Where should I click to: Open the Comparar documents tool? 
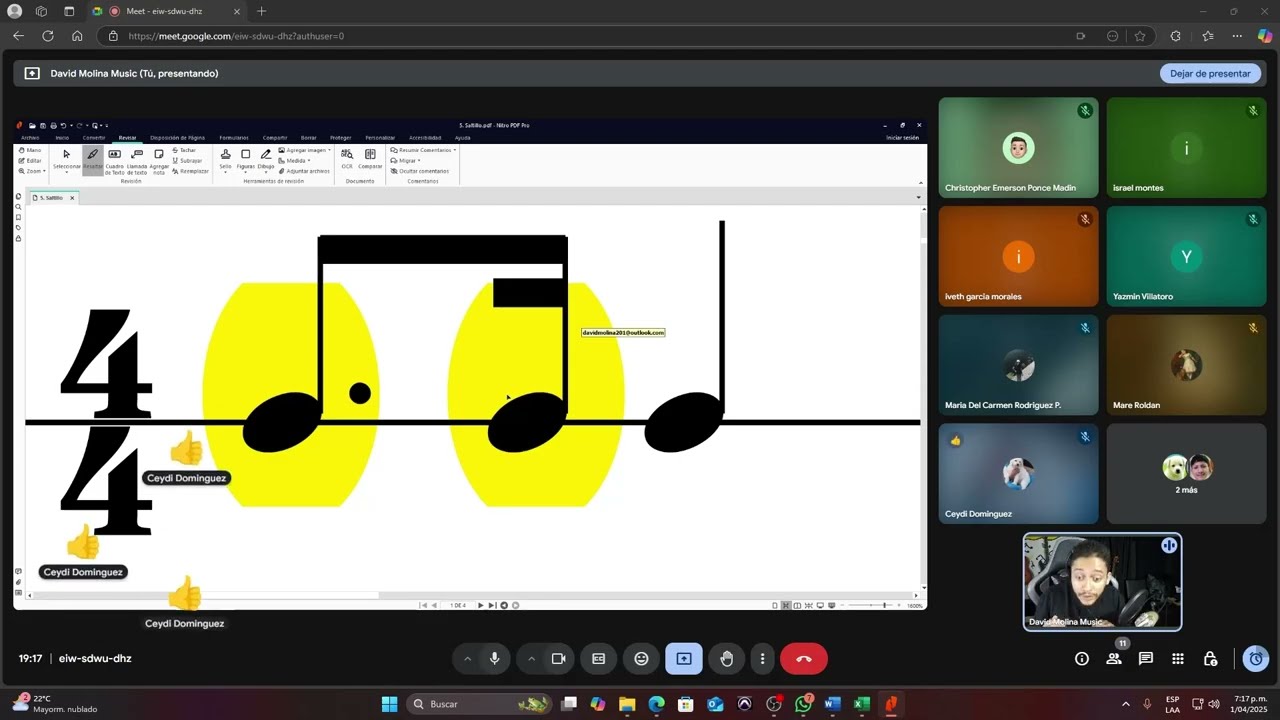(x=370, y=158)
